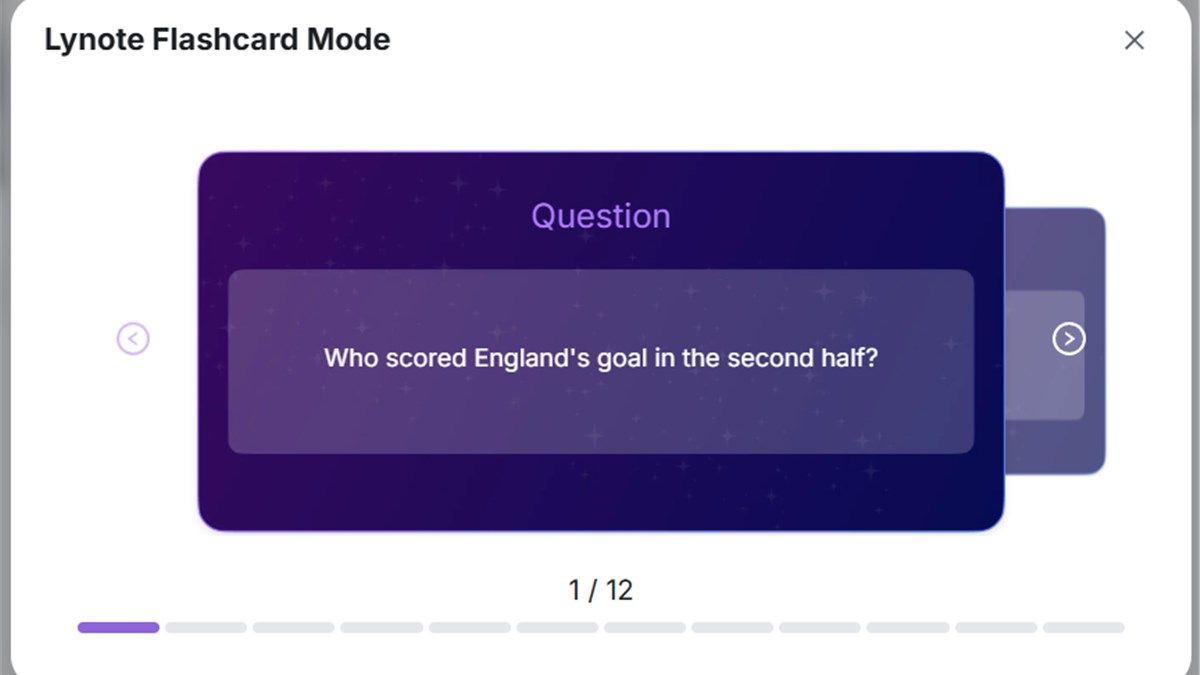Go to the previous flashcard arrow
The image size is (1200, 675).
(x=133, y=339)
